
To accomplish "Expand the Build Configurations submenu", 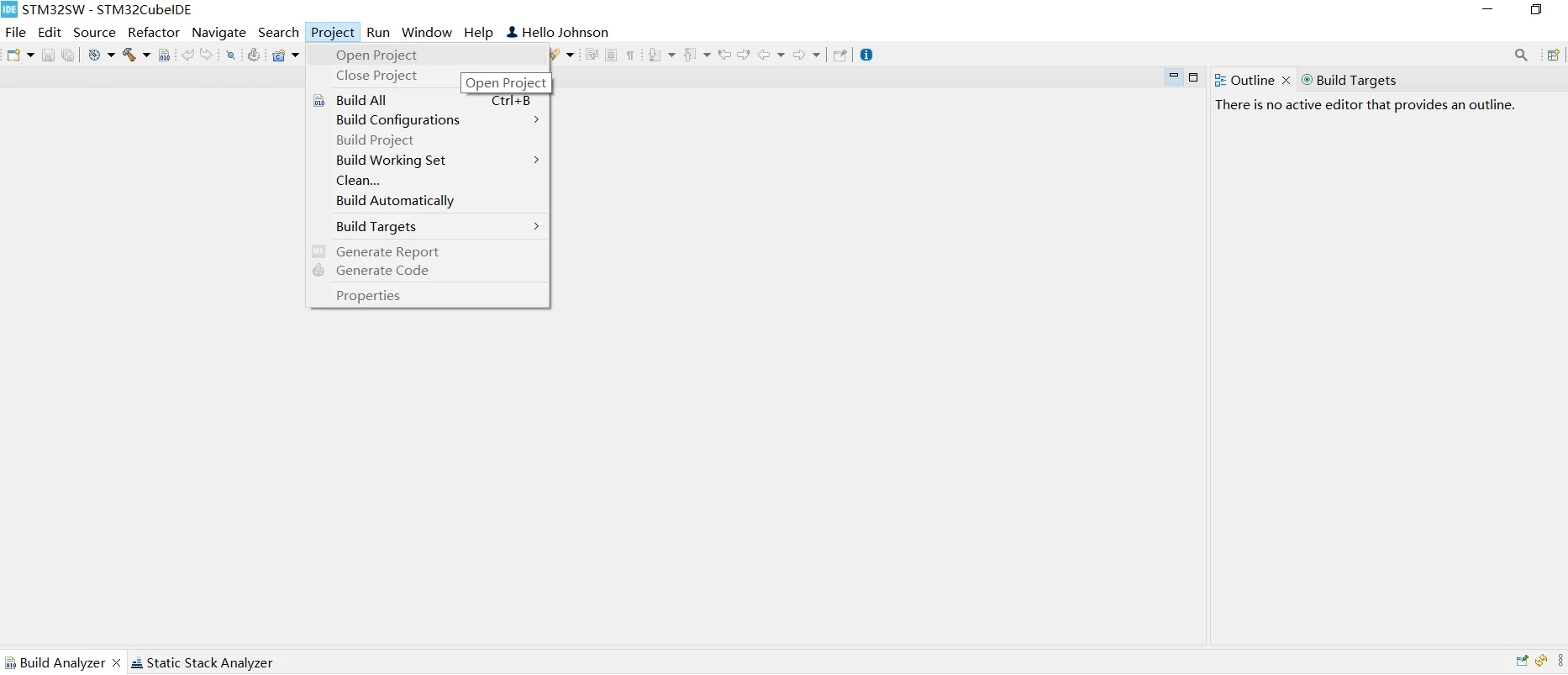I will (428, 120).
